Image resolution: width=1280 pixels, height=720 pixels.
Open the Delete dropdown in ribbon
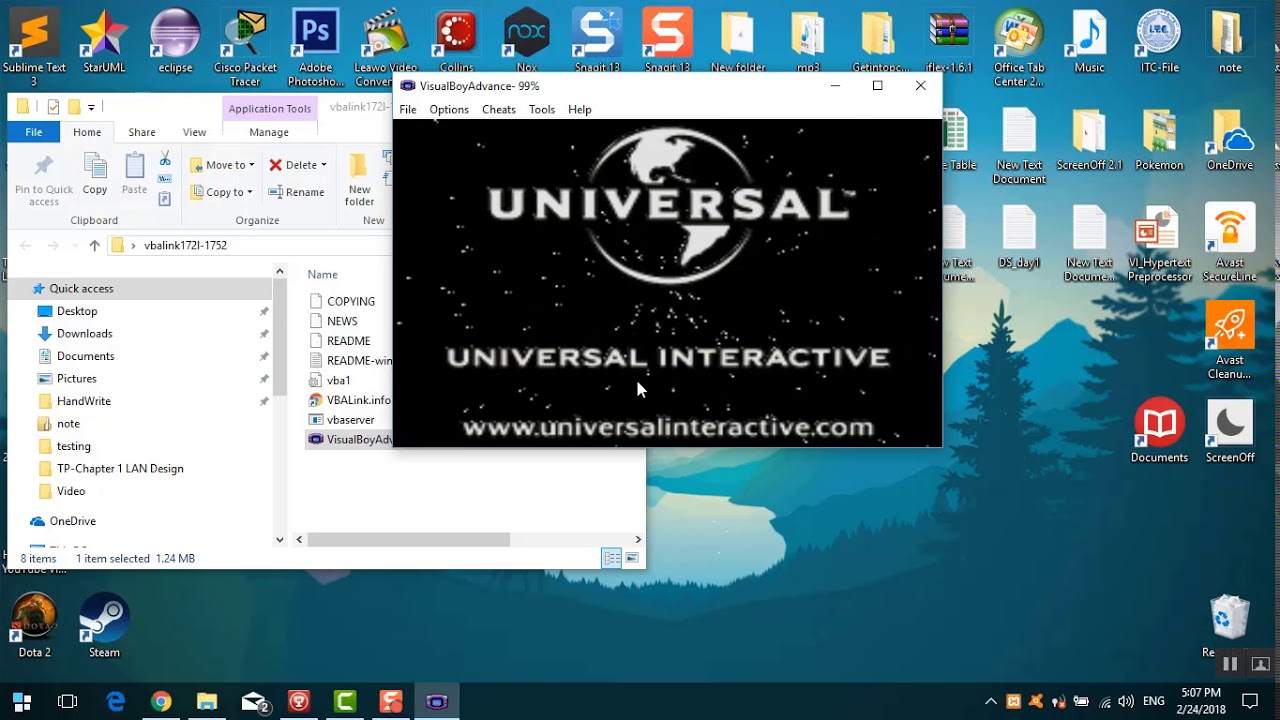point(298,165)
